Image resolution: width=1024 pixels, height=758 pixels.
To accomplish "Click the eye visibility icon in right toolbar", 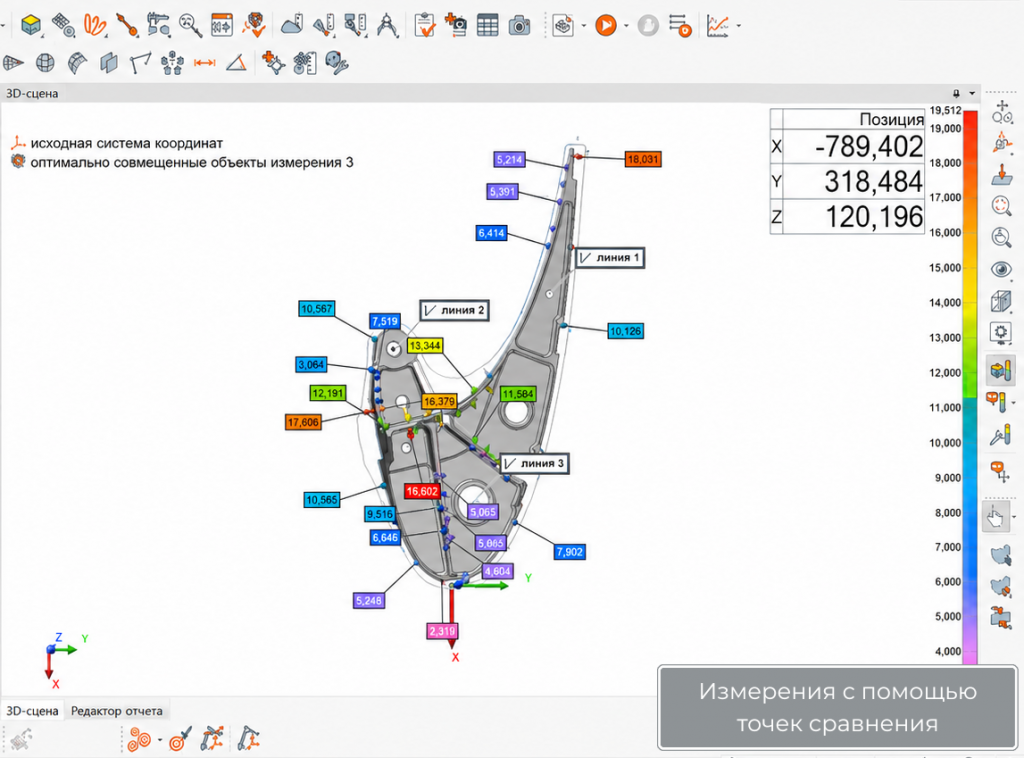I will (1001, 269).
